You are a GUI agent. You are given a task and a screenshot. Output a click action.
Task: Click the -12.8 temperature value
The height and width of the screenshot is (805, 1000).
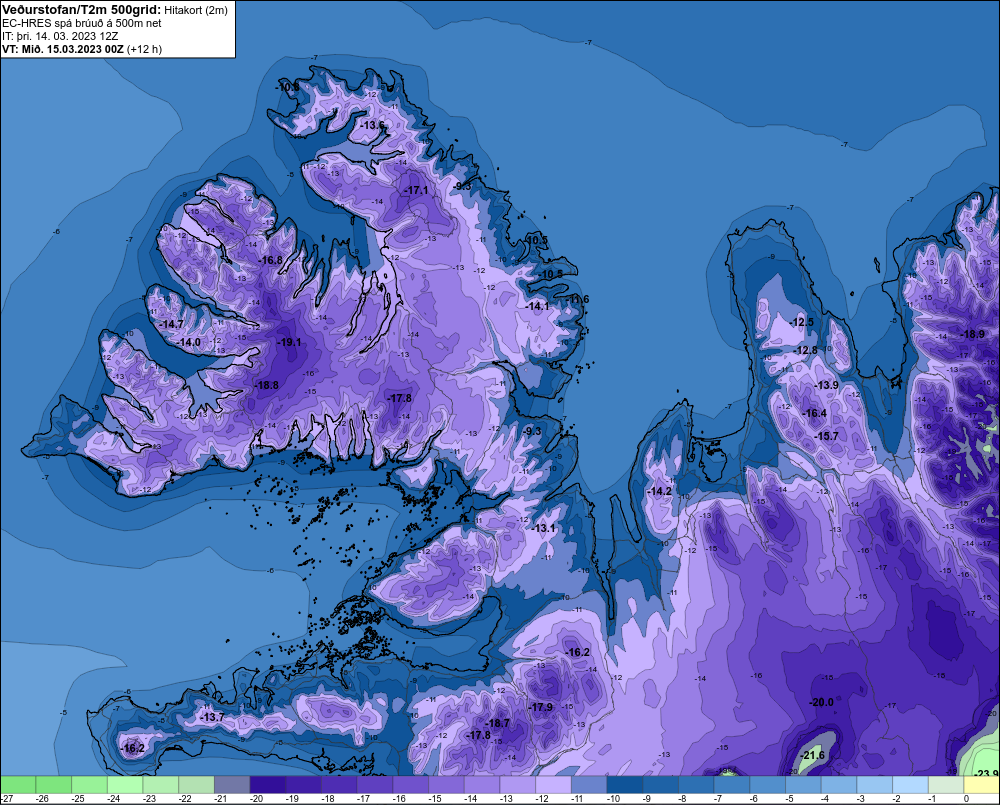pos(805,350)
